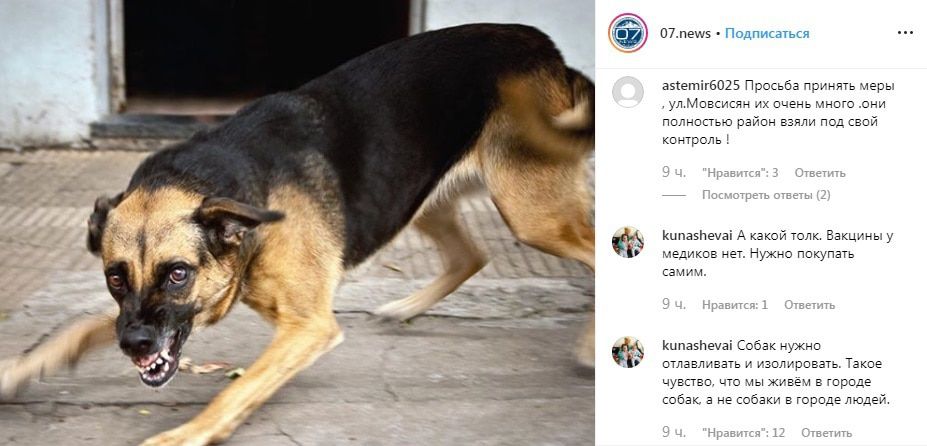
Task: Reply to the astemir6025 comment with Ответить
Action: pyautogui.click(x=820, y=173)
